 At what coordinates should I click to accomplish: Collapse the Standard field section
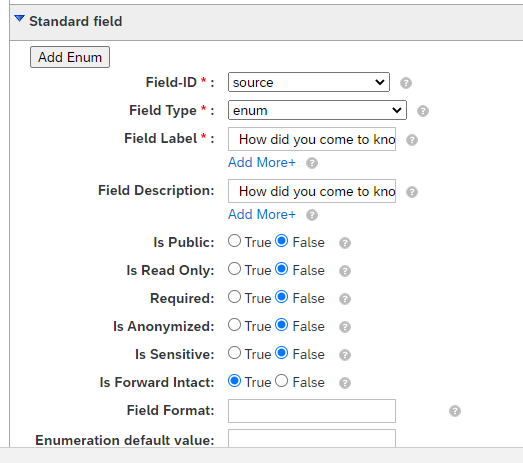19,19
